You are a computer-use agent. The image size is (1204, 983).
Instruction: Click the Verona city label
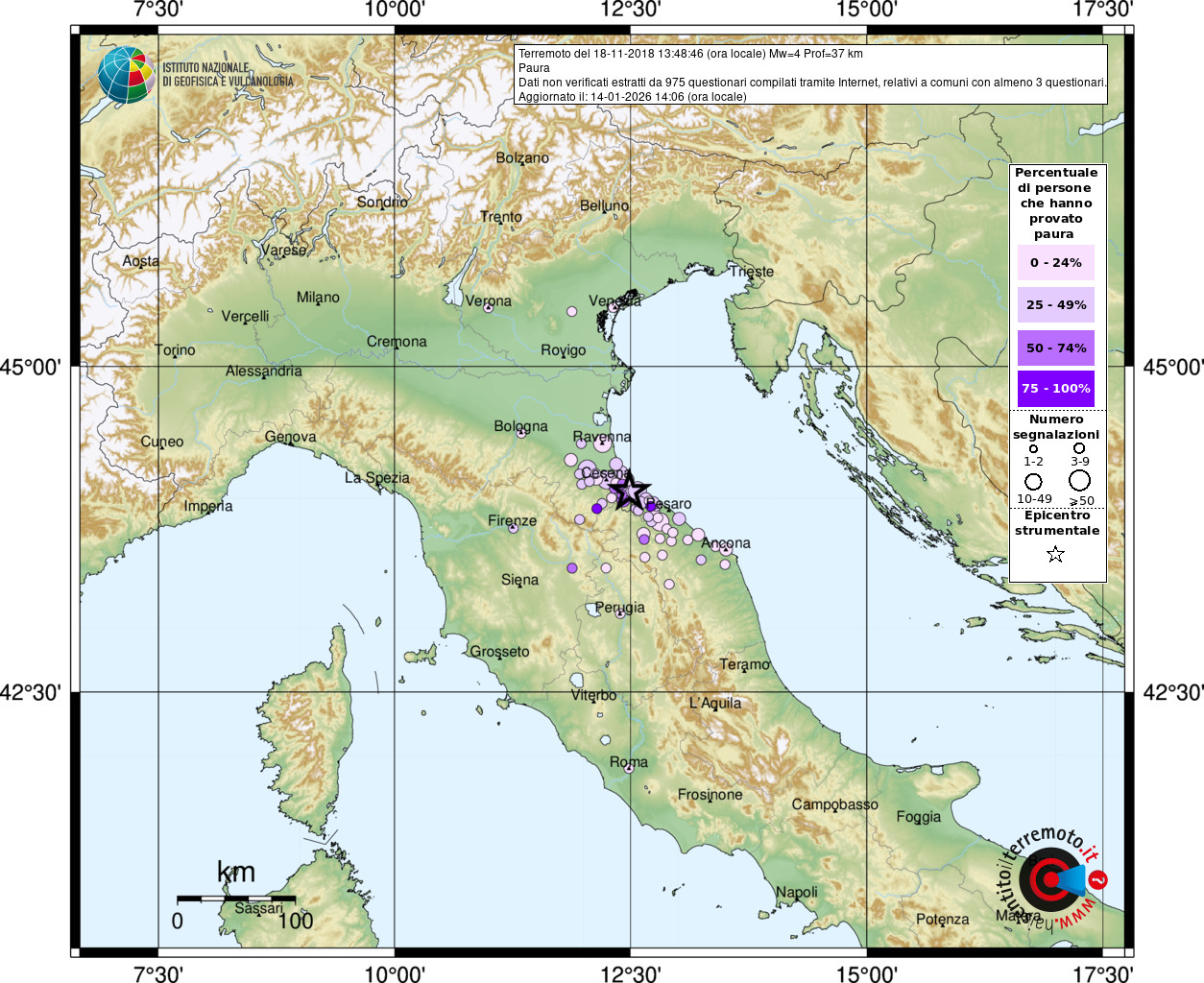[489, 300]
